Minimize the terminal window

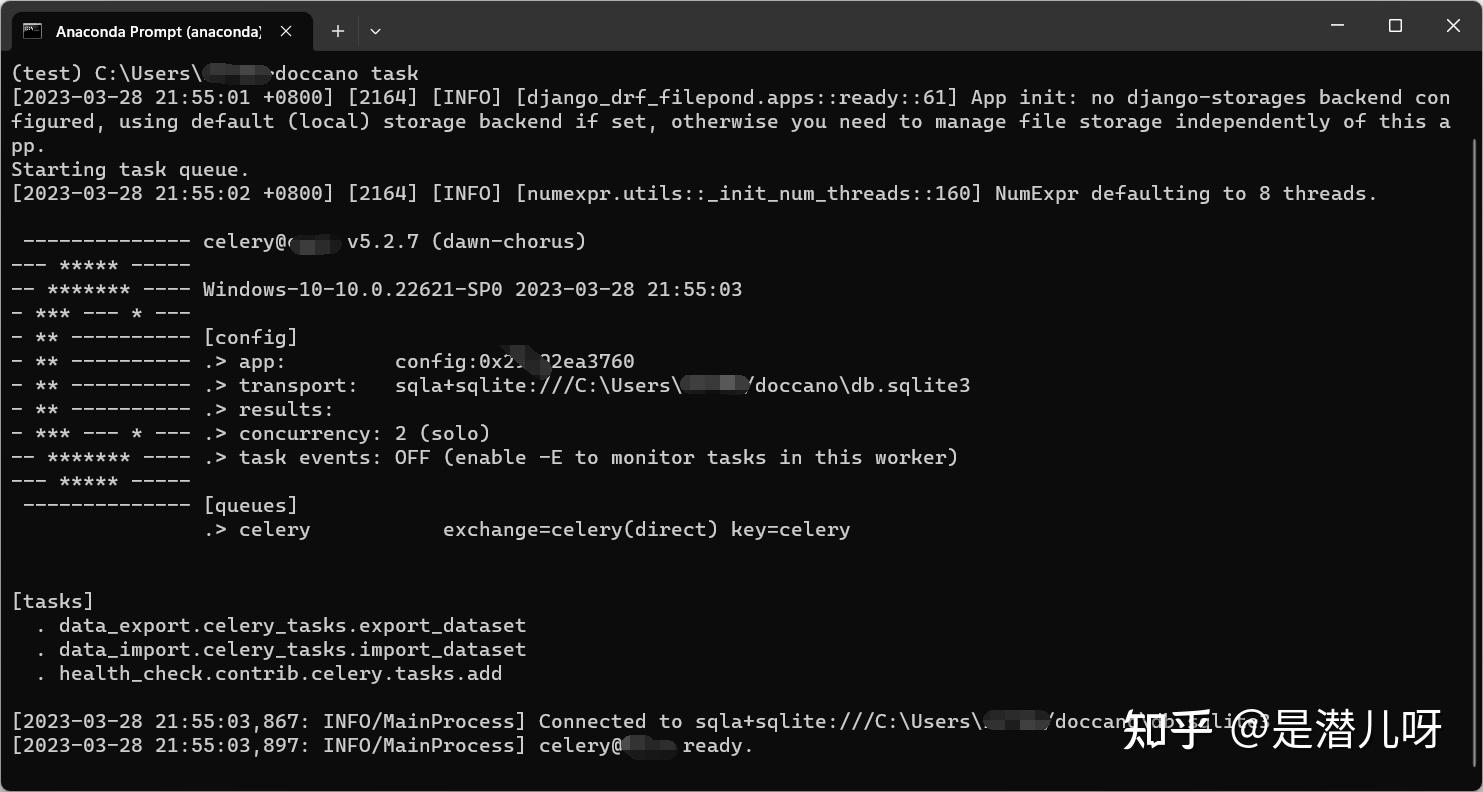(x=1338, y=26)
